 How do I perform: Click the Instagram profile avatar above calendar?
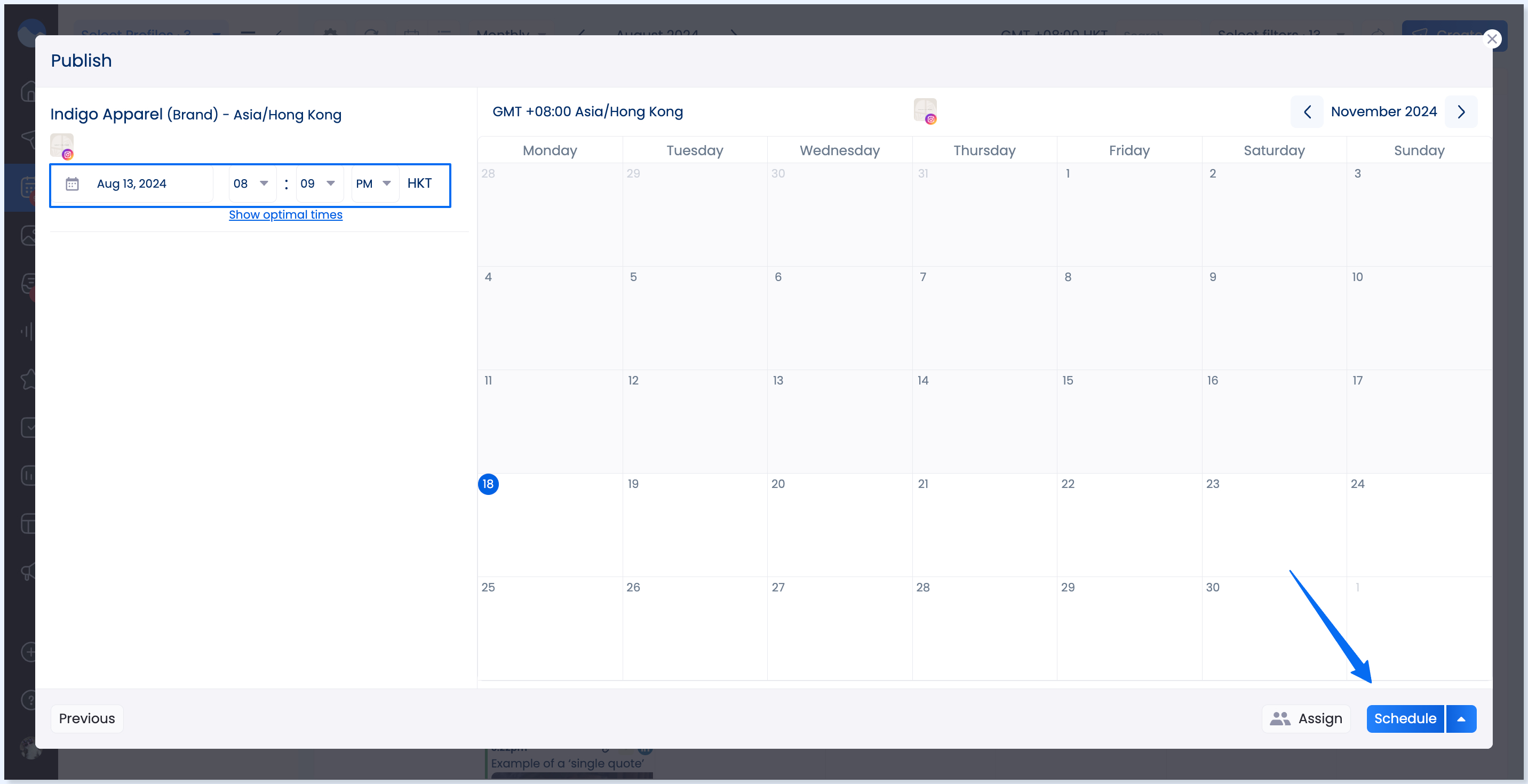click(x=925, y=111)
